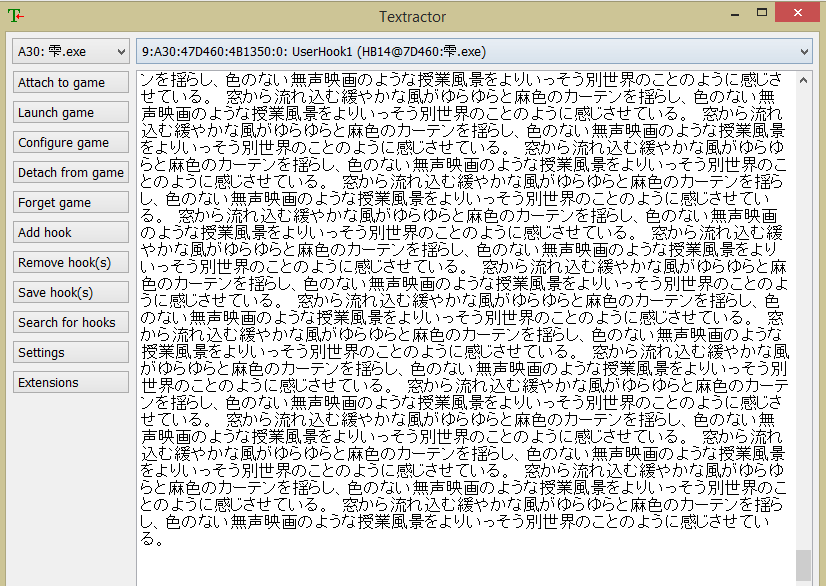826x586 pixels.
Task: Expand the UserHook1 text thread dropdown
Action: coord(474,52)
